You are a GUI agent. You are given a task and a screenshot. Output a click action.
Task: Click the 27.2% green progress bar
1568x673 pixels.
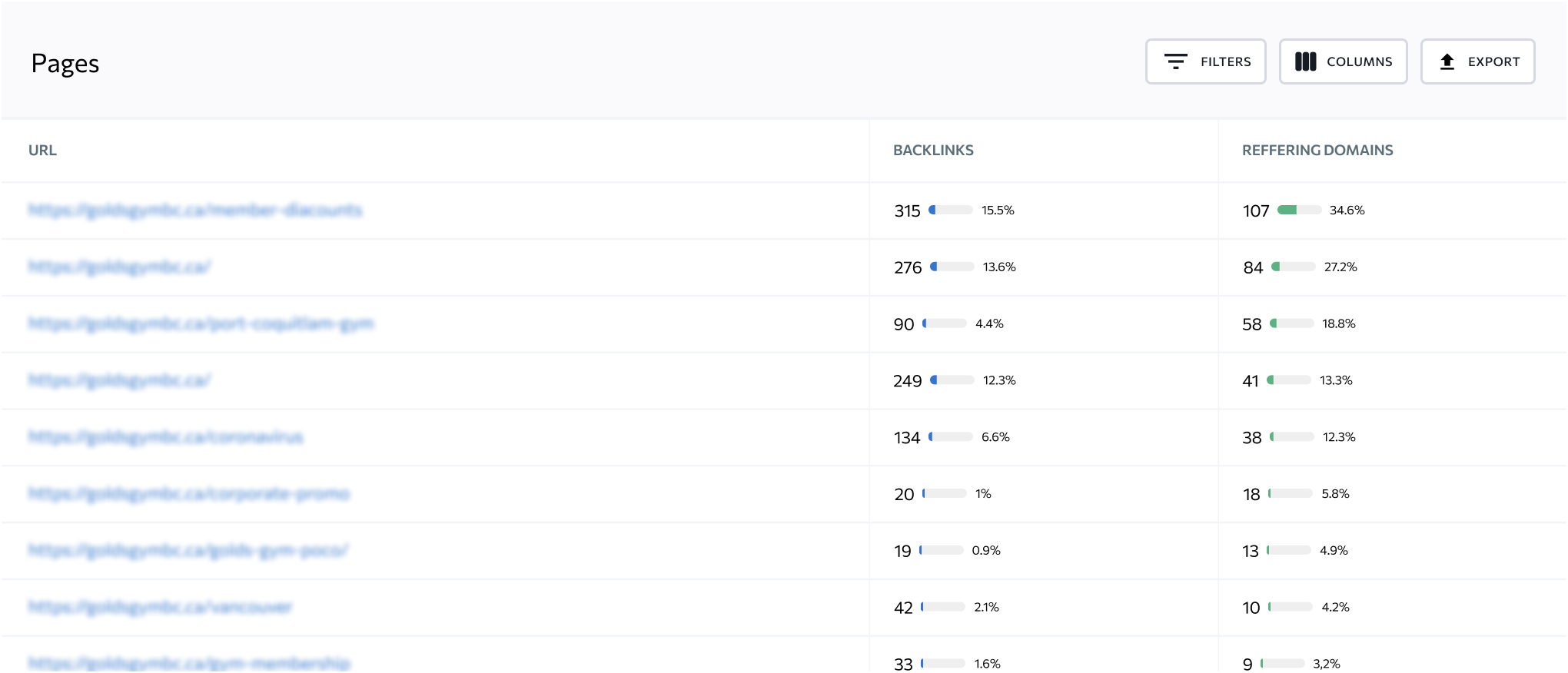[1294, 267]
